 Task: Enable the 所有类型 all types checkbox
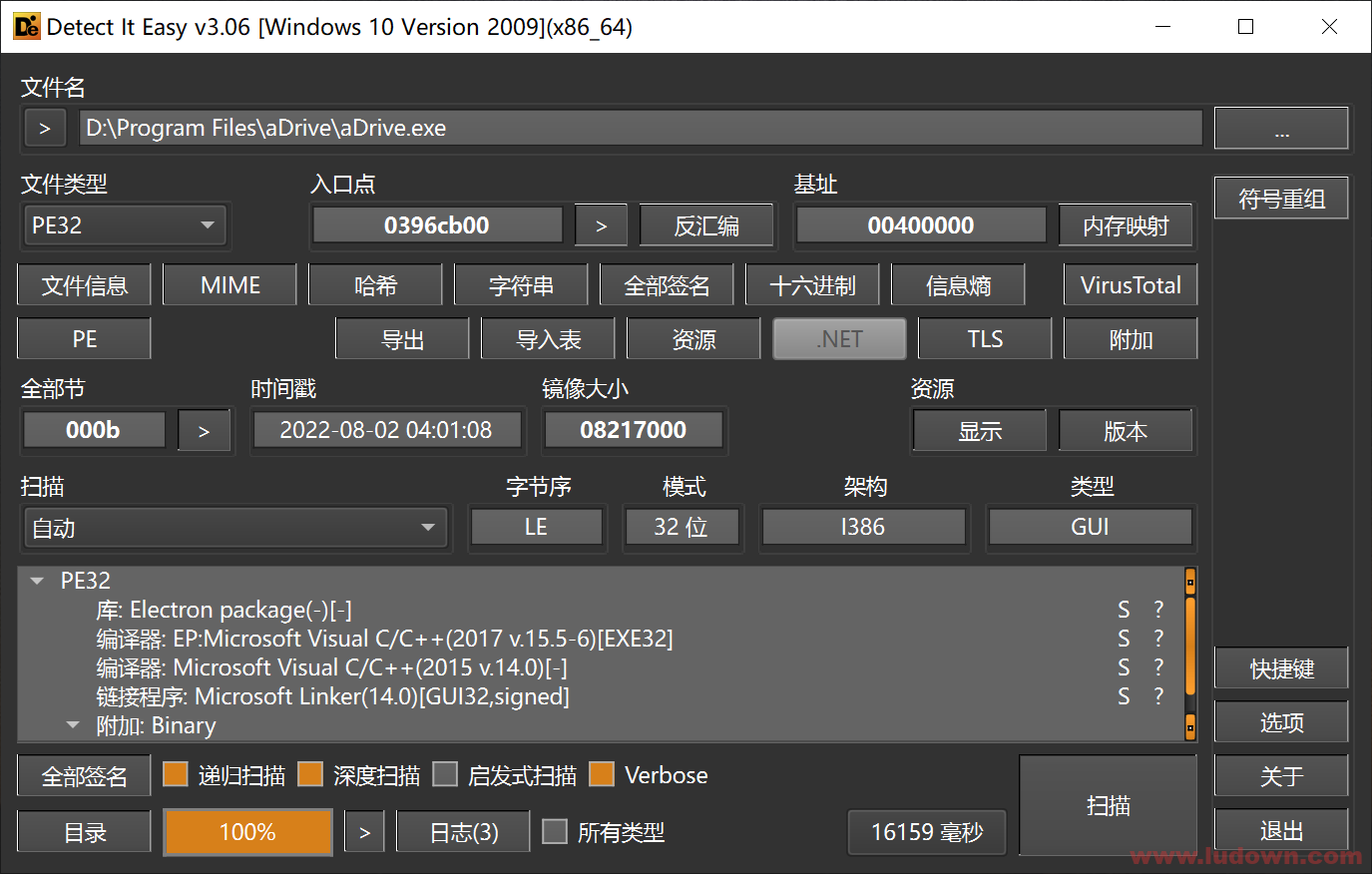pos(555,831)
